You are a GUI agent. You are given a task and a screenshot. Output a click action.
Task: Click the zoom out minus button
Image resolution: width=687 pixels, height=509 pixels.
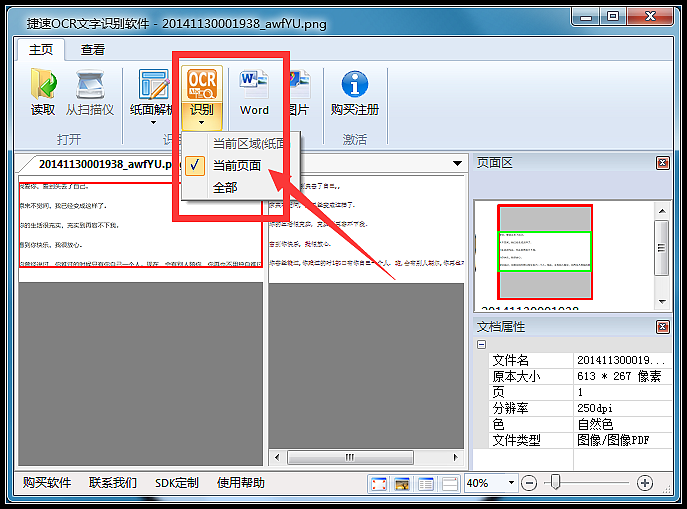point(529,484)
